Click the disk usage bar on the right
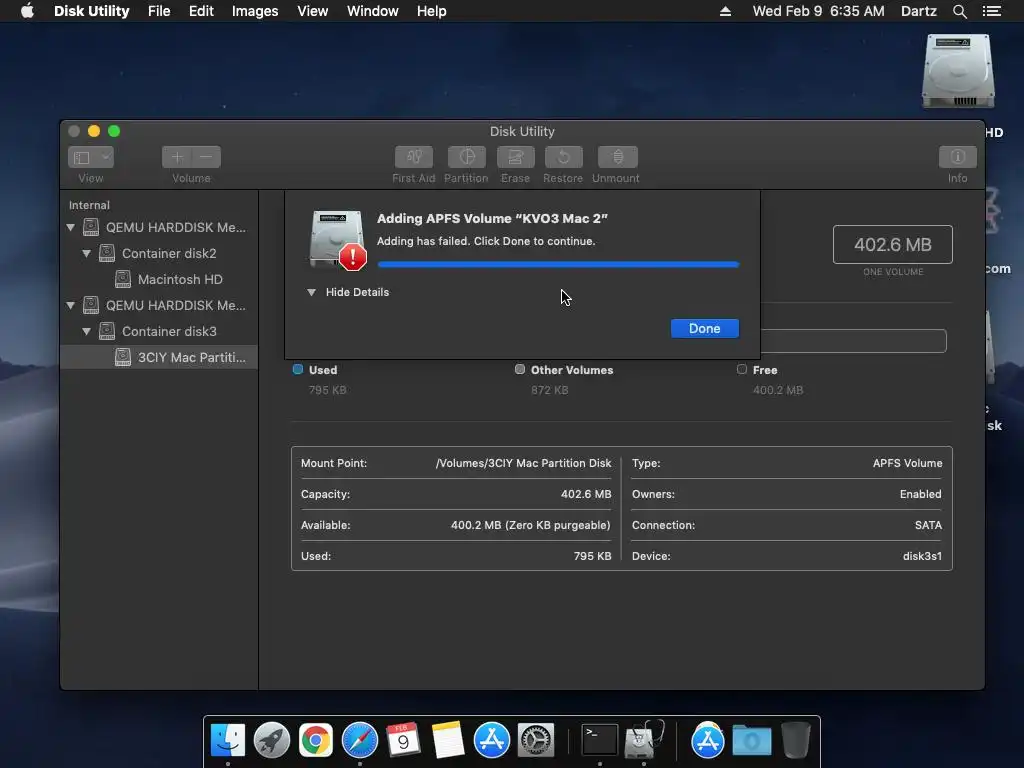 (853, 341)
